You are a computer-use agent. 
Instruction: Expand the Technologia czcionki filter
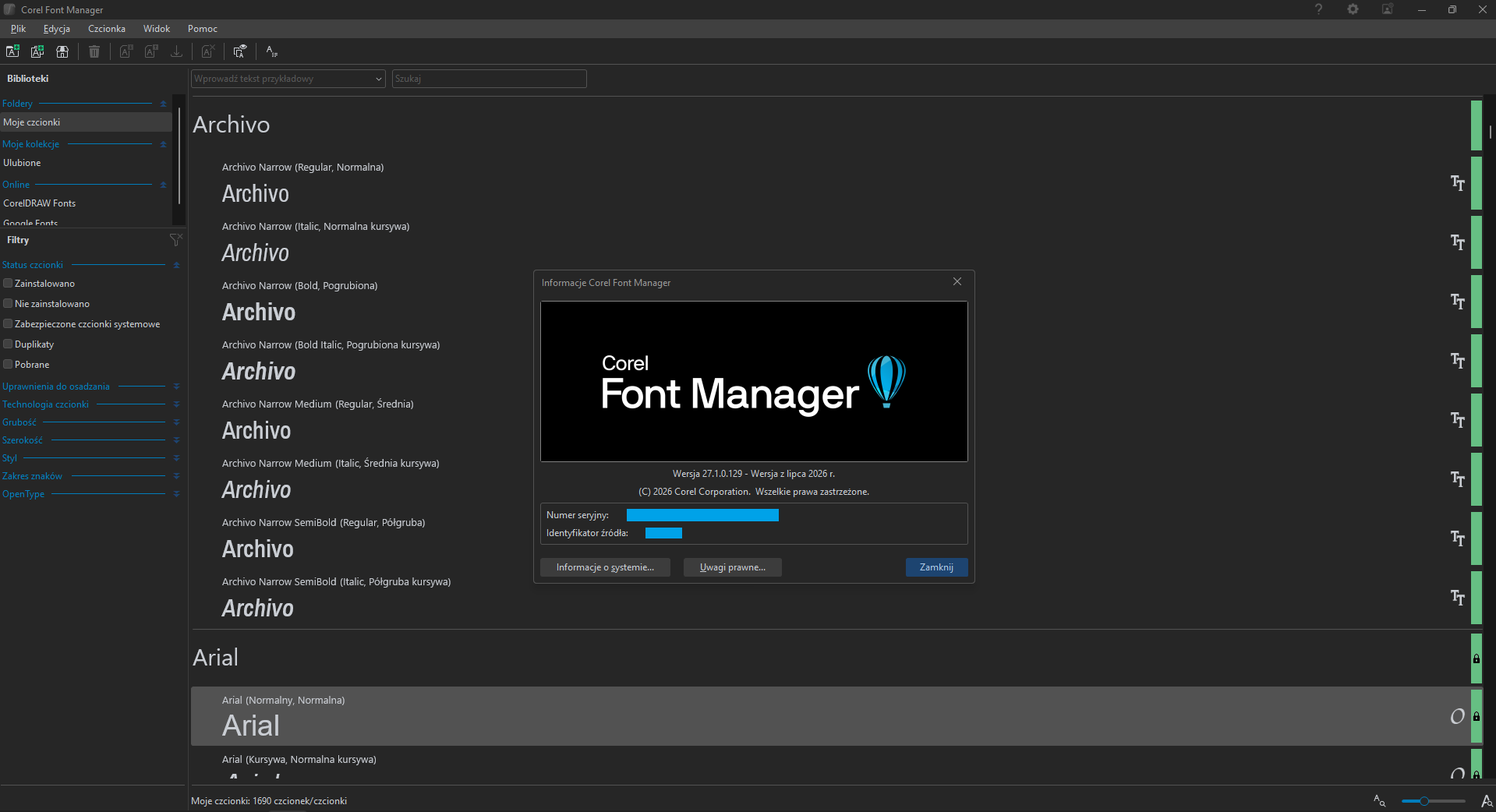click(x=176, y=404)
